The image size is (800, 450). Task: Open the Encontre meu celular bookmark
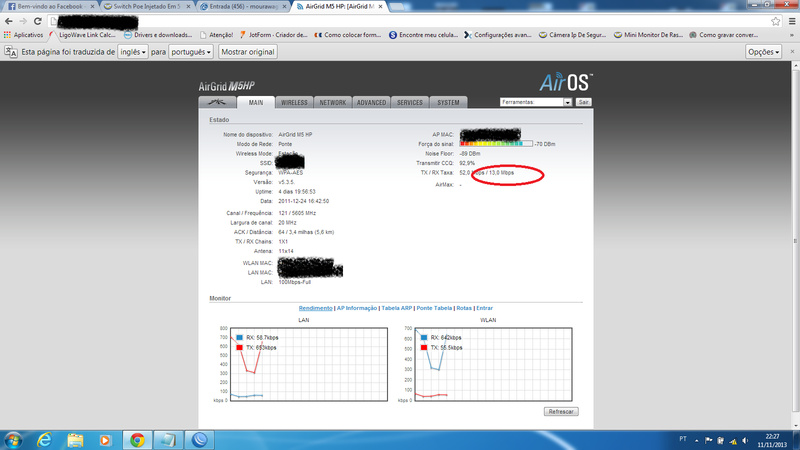pos(423,35)
